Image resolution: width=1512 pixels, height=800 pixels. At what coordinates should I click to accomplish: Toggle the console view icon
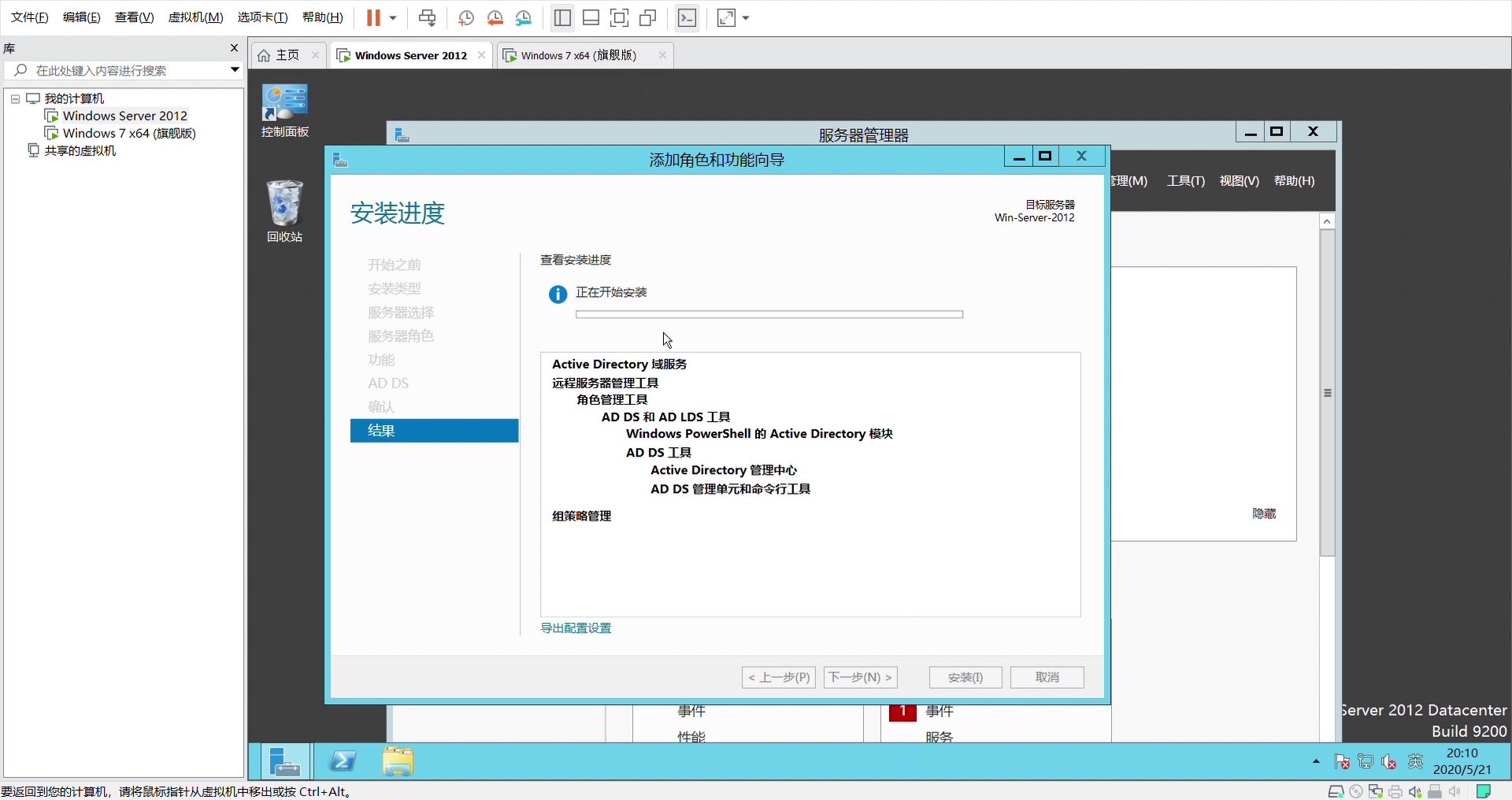point(687,17)
